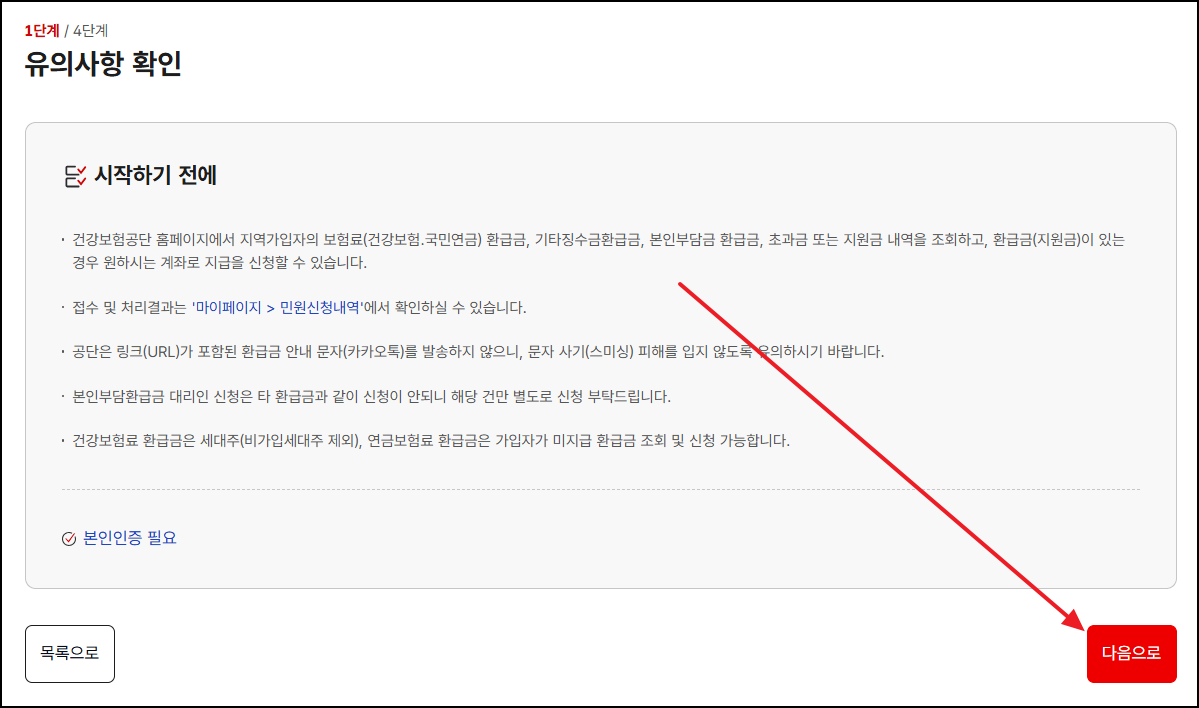Click the check icon beside 본인인증 필요
Viewport: 1199px width, 708px height.
[x=69, y=538]
